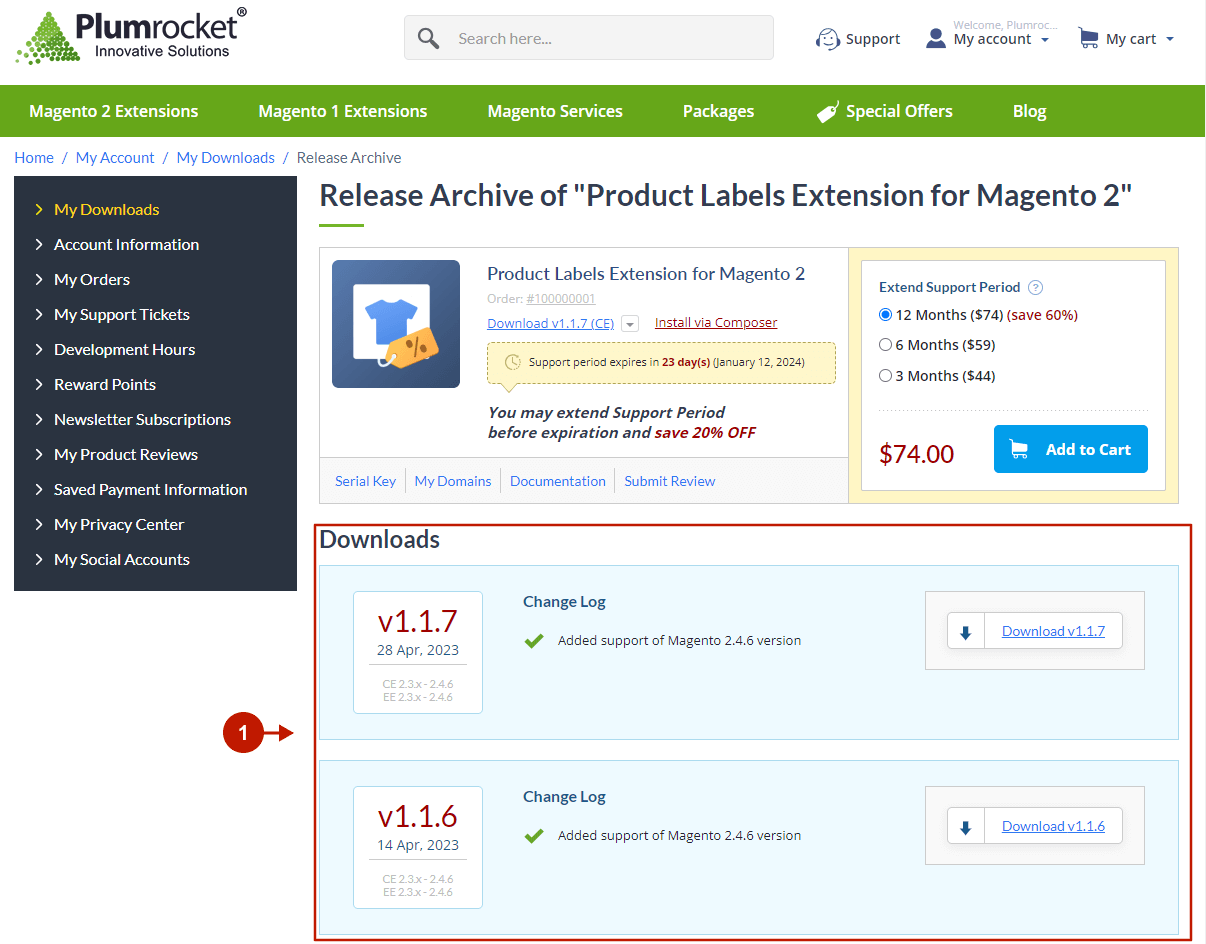Screen dimensions: 1206x944
Task: Open the Blog menu item
Action: 1029,111
